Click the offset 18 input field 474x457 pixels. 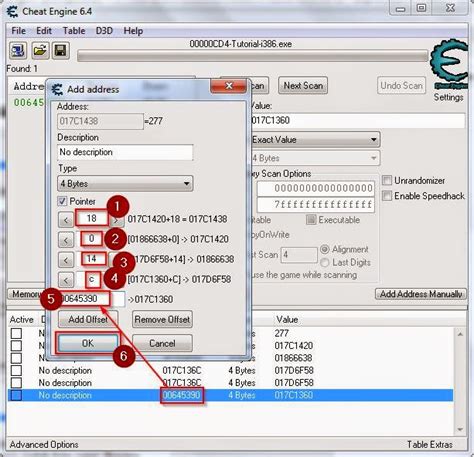92,218
